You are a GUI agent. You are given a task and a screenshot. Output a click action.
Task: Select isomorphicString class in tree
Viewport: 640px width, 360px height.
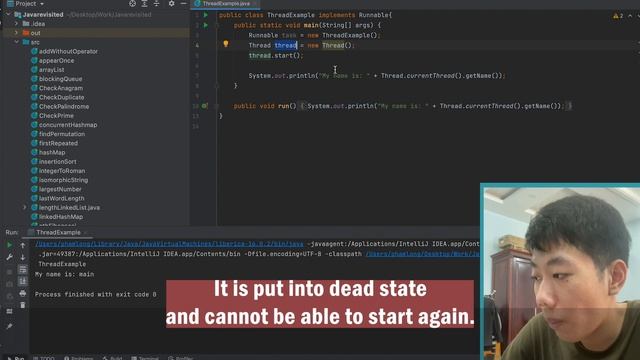coord(63,180)
